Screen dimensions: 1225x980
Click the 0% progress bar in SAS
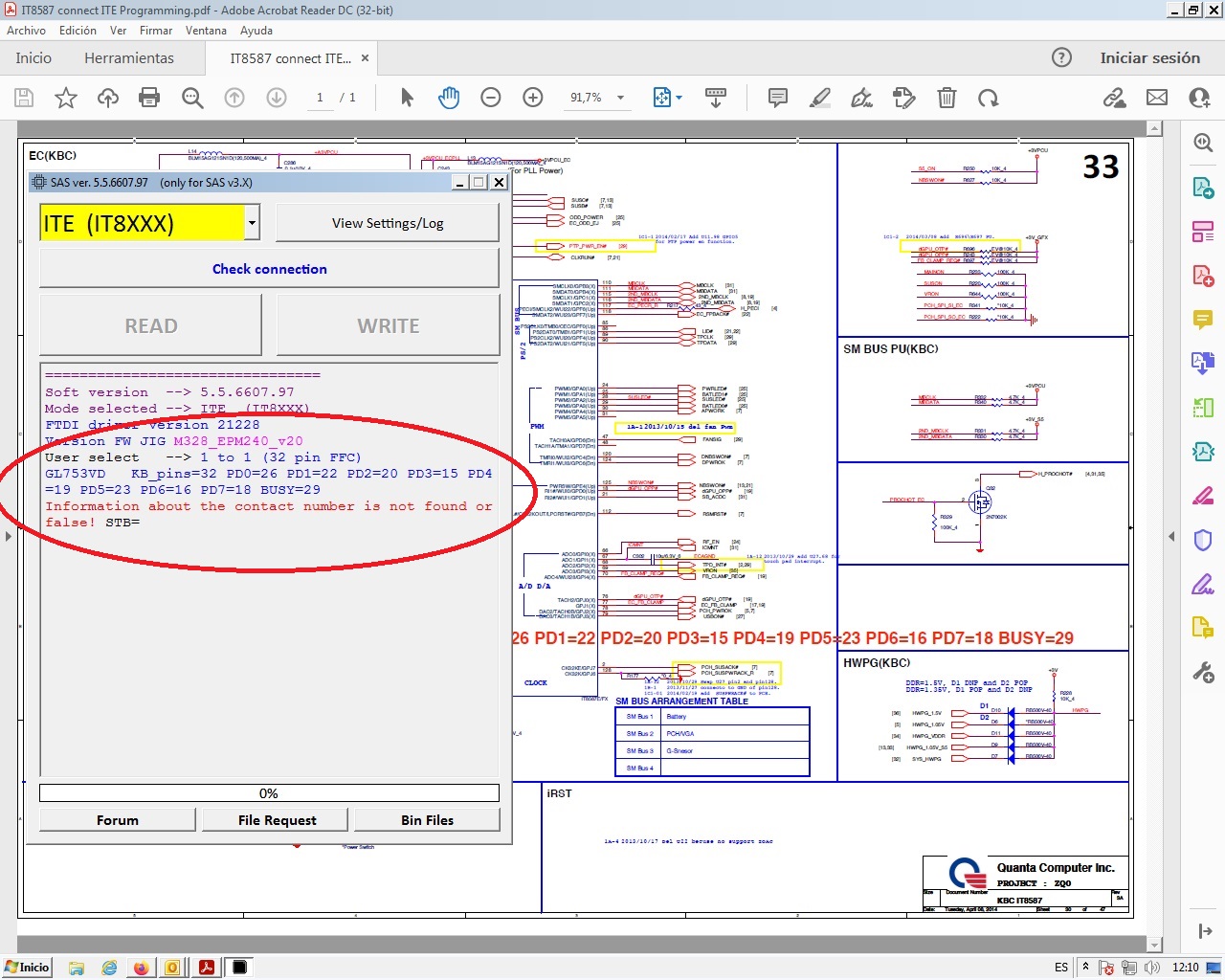pos(269,793)
